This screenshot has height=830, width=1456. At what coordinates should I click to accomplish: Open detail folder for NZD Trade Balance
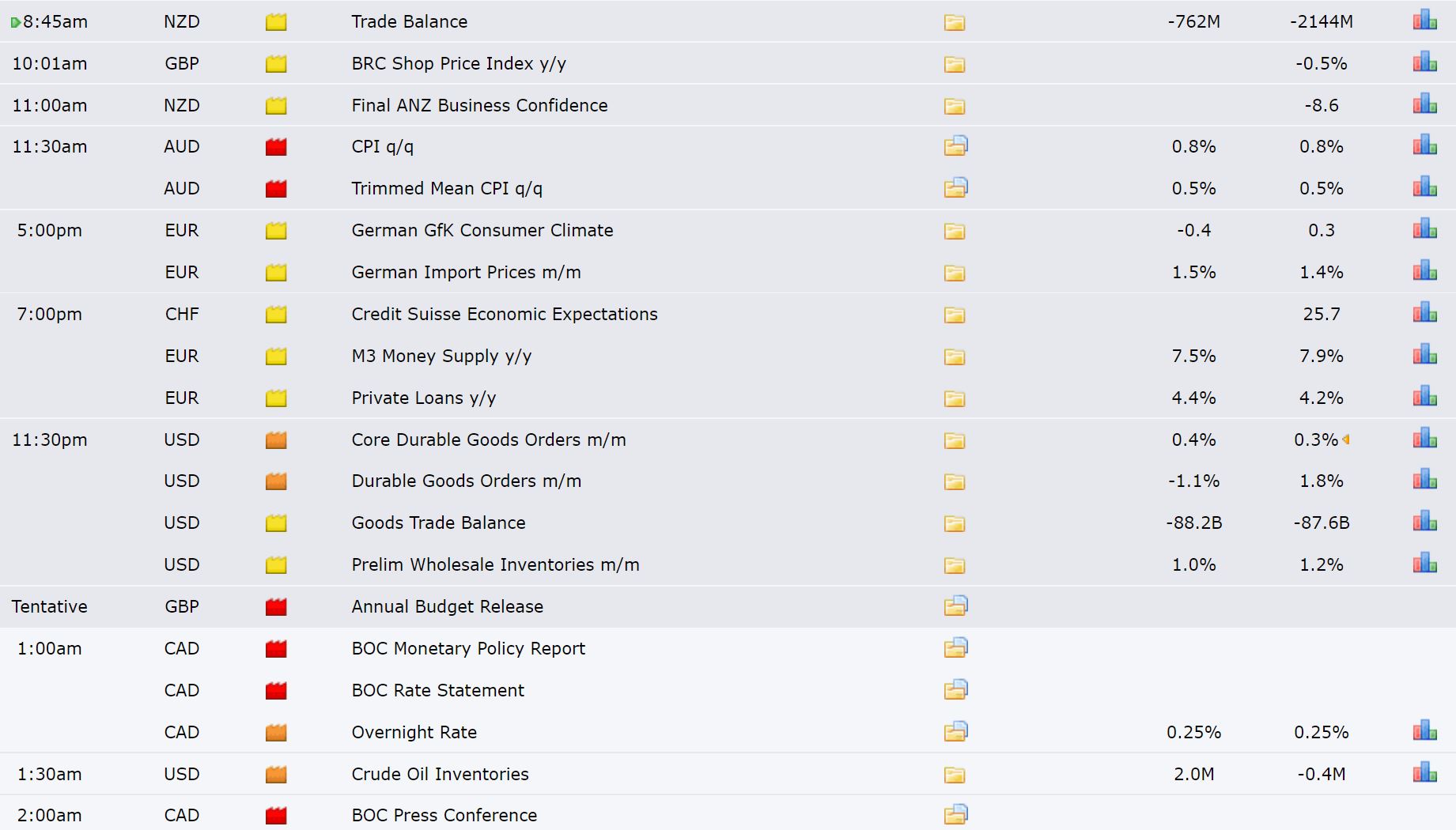coord(955,22)
